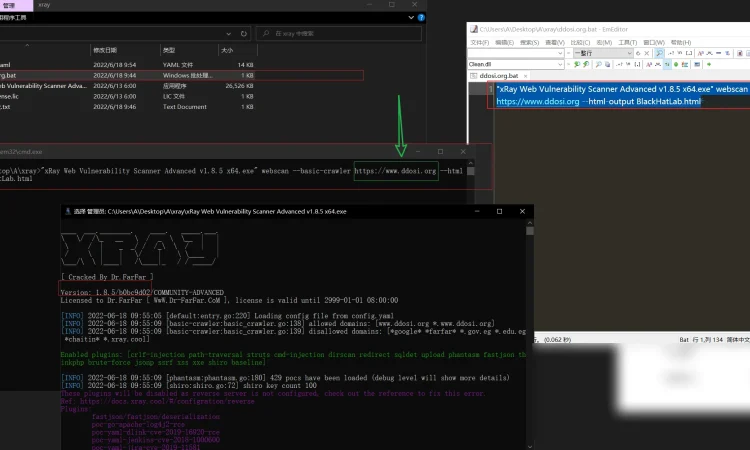Toggle match case Aa in the 一整行 toolbar row
Viewport: 750px width, 450px height.
(701, 53)
